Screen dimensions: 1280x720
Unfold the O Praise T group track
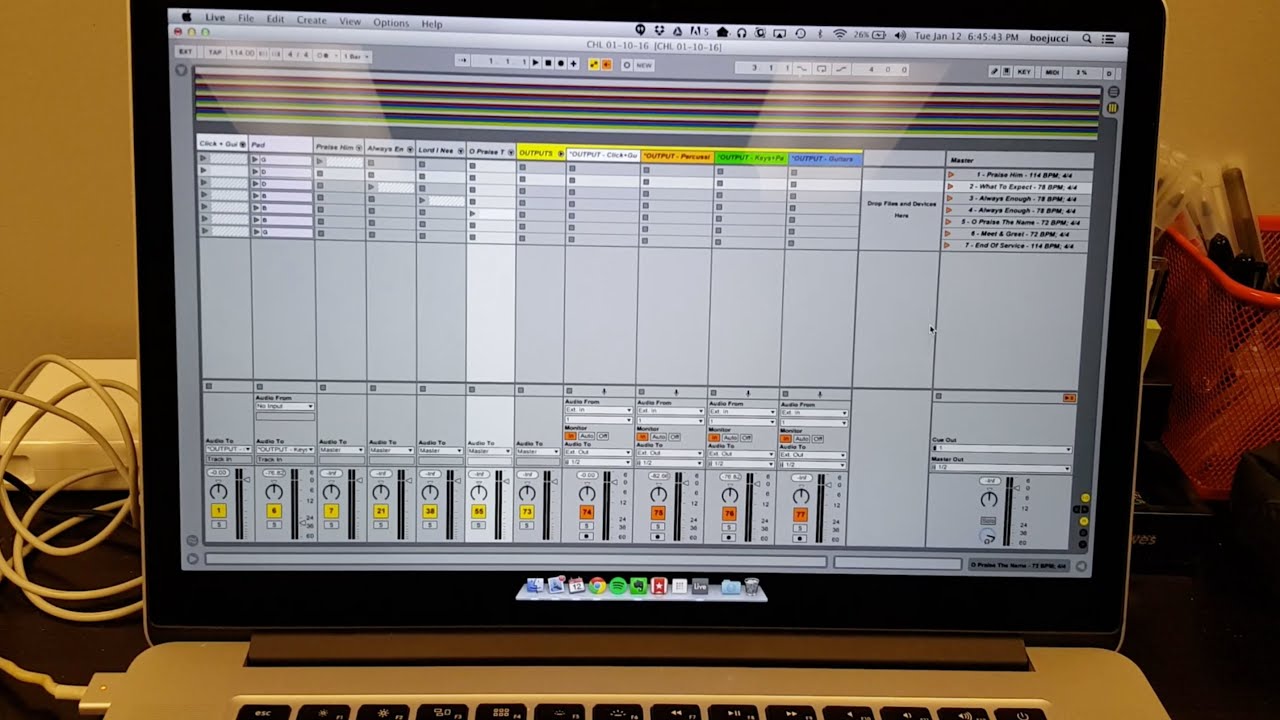pos(510,152)
